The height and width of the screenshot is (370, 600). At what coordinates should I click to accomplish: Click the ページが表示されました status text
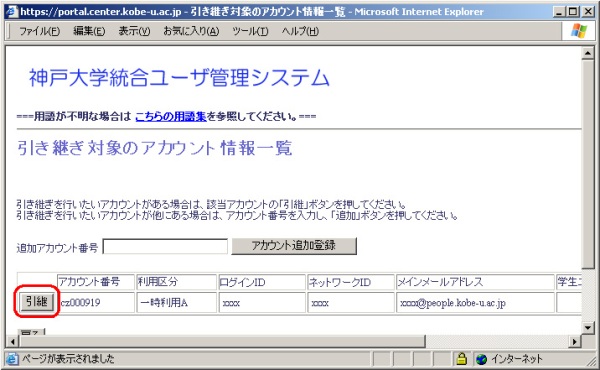68,359
